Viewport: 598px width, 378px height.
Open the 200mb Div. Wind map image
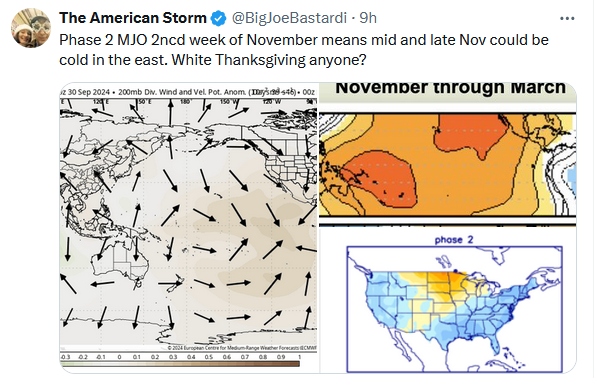pos(189,228)
